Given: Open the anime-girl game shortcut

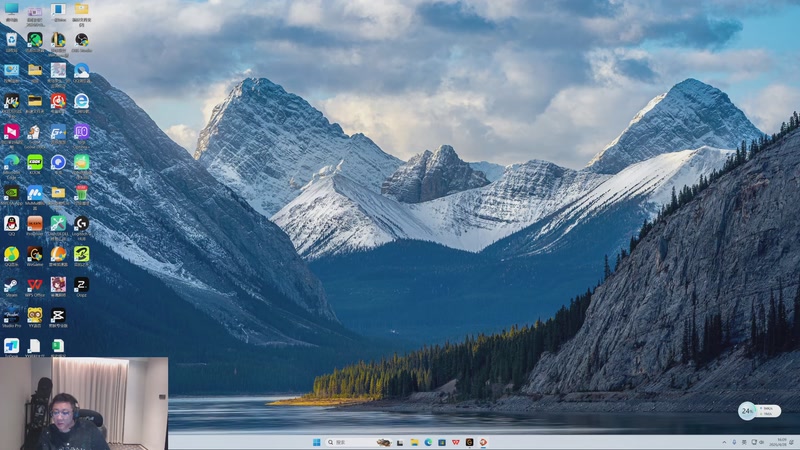Looking at the screenshot, I should [x=58, y=285].
